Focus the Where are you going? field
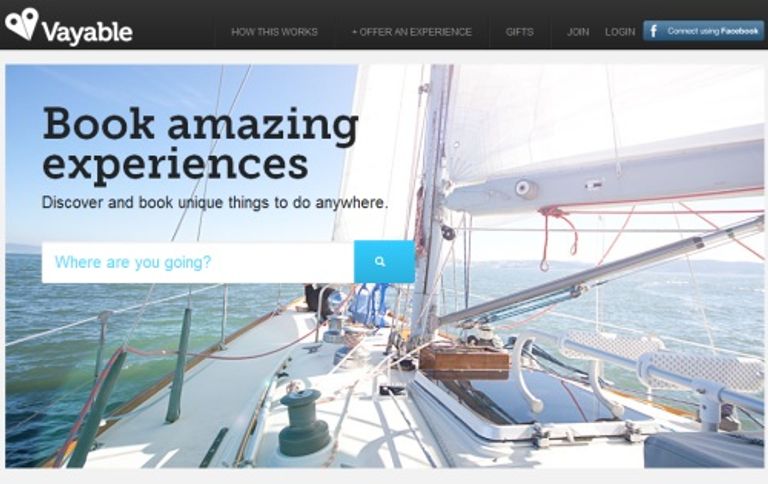This screenshot has width=768, height=484. click(198, 262)
